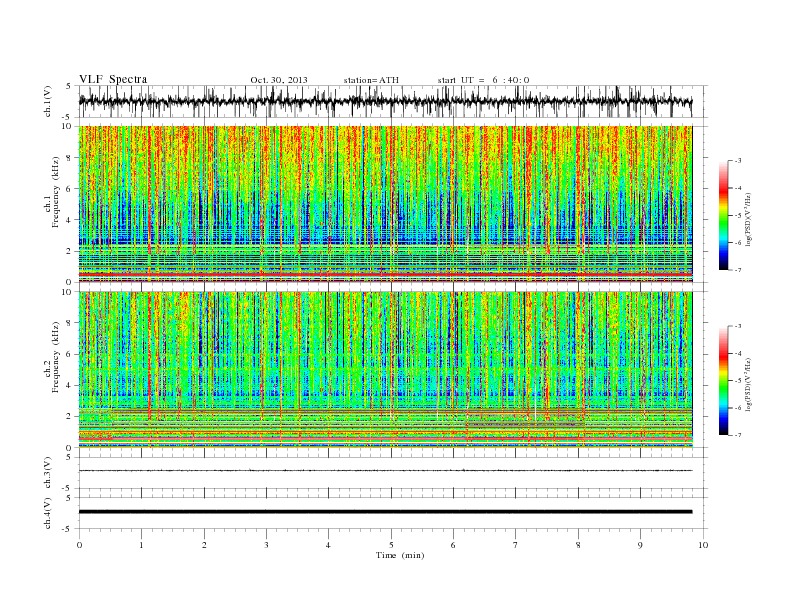Screen dimensions: 792x612
Task: Click the "-7" tick on ch.2 color bar
Action: click(738, 435)
